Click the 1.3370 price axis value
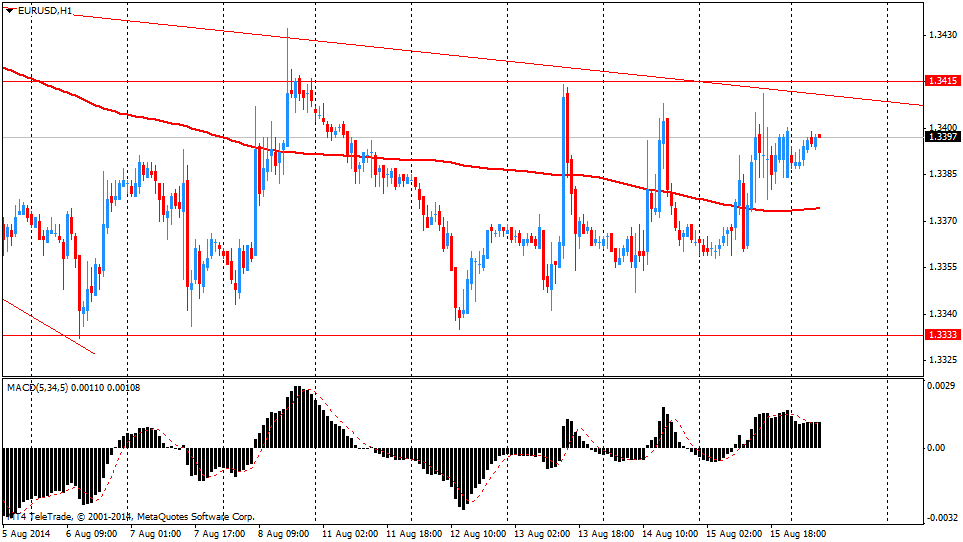Image resolution: width=963 pixels, height=542 pixels. pyautogui.click(x=940, y=220)
